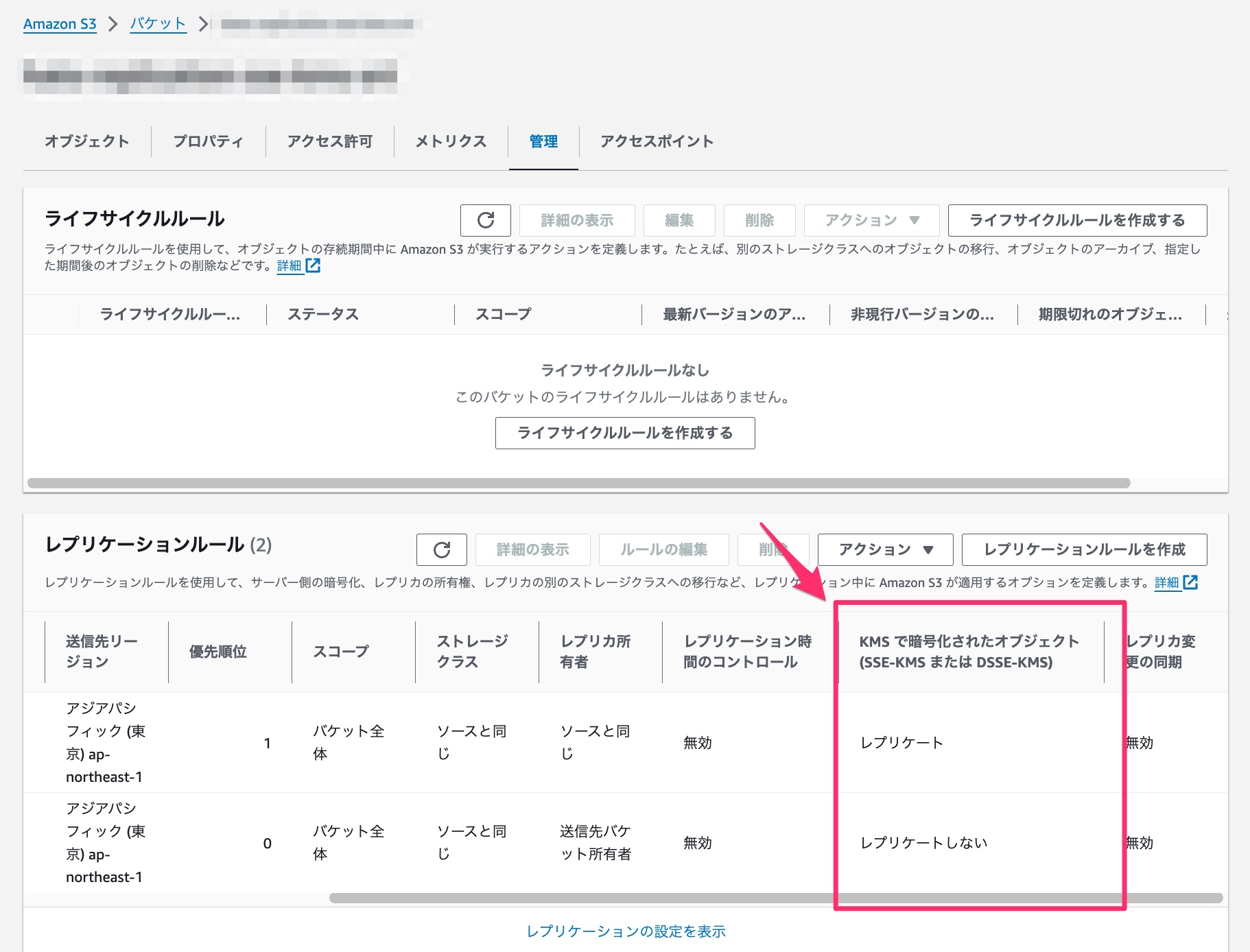Viewport: 1250px width, 952px height.
Task: Open the replication rules 詳細 external link
Action: [1169, 582]
